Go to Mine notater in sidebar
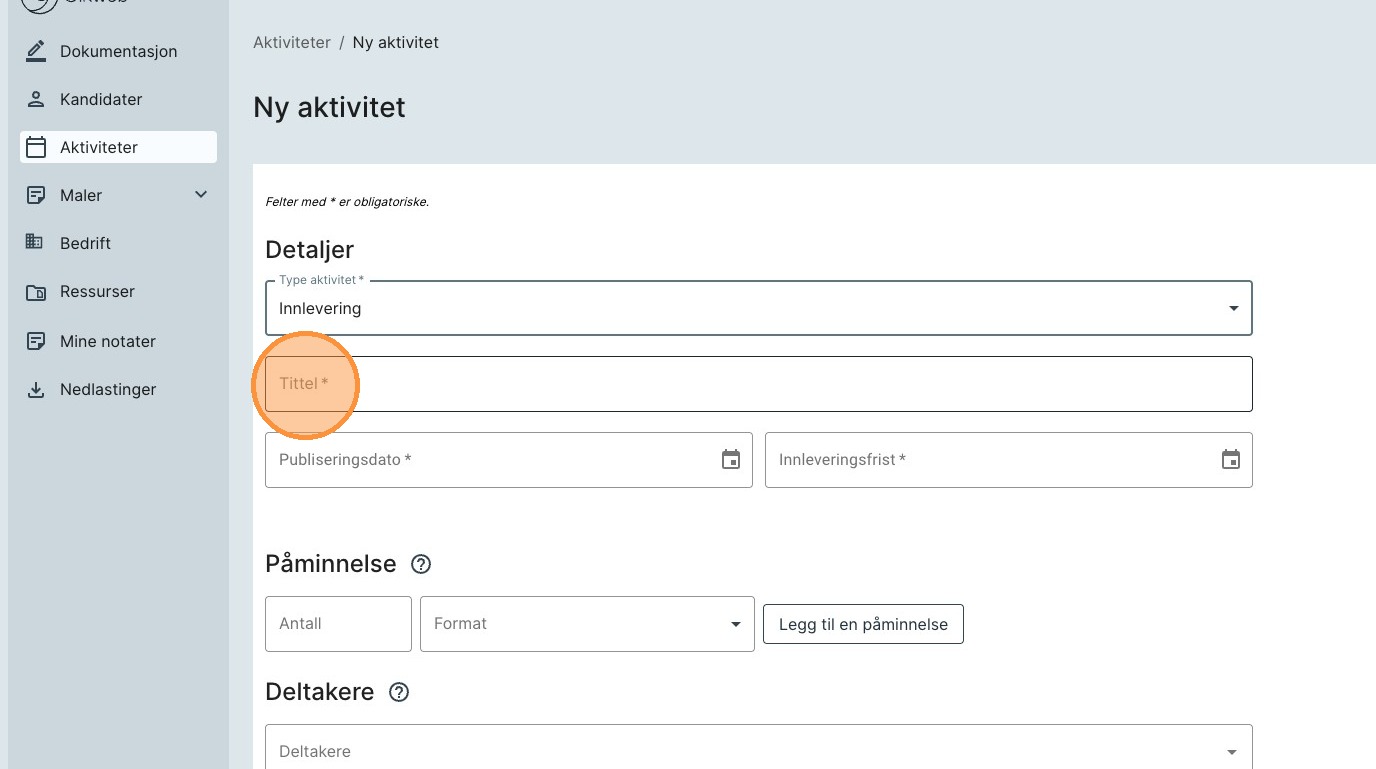This screenshot has width=1376, height=769. coord(107,341)
